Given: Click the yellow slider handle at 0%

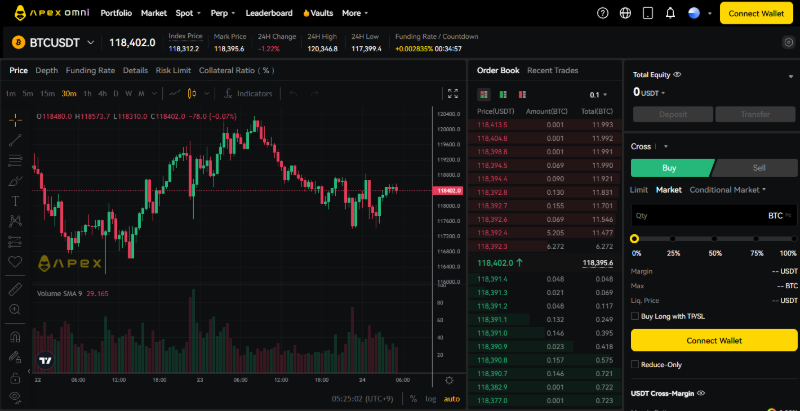Looking at the screenshot, I should (634, 239).
